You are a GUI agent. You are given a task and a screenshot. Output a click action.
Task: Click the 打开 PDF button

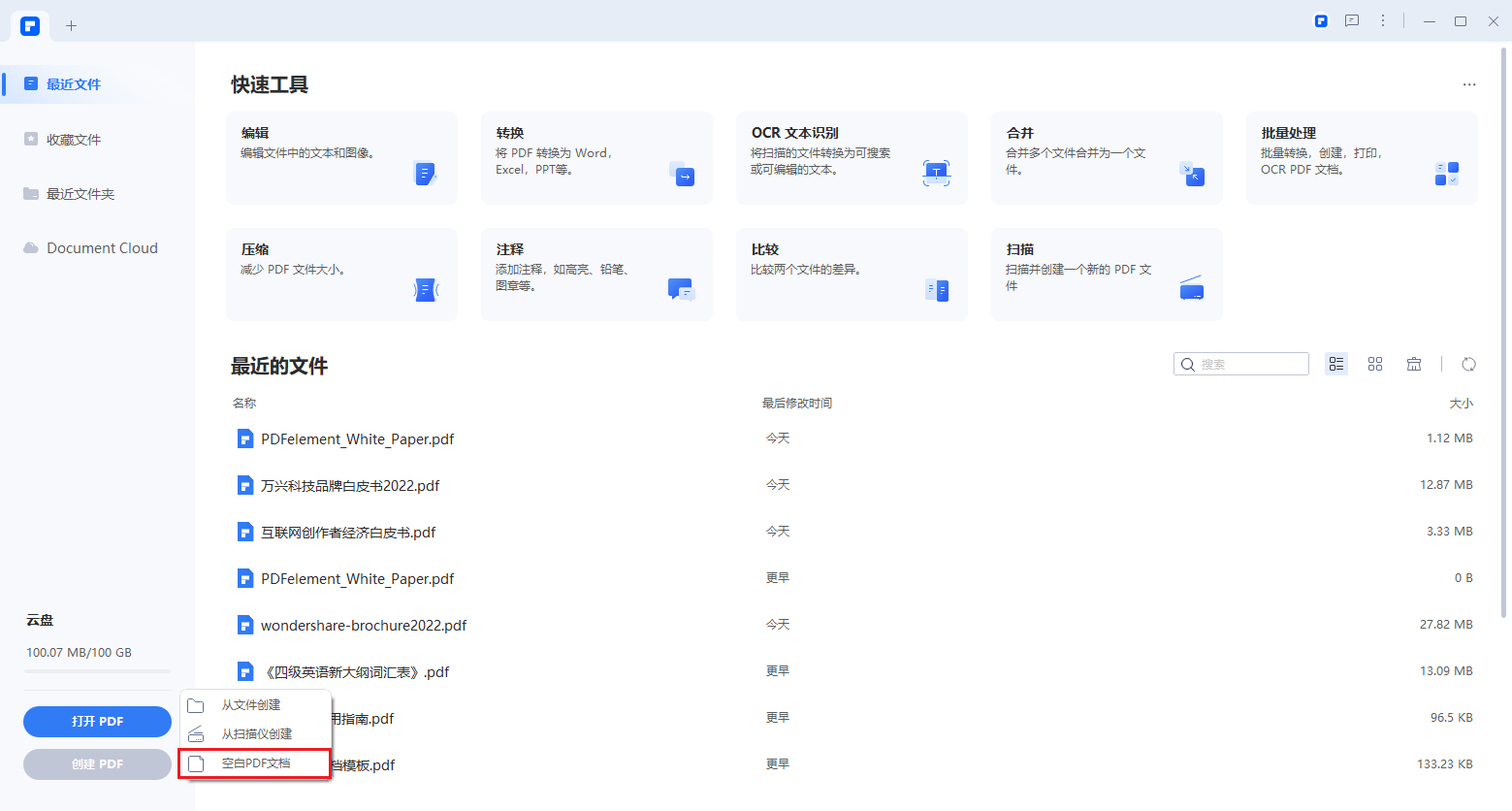point(97,722)
